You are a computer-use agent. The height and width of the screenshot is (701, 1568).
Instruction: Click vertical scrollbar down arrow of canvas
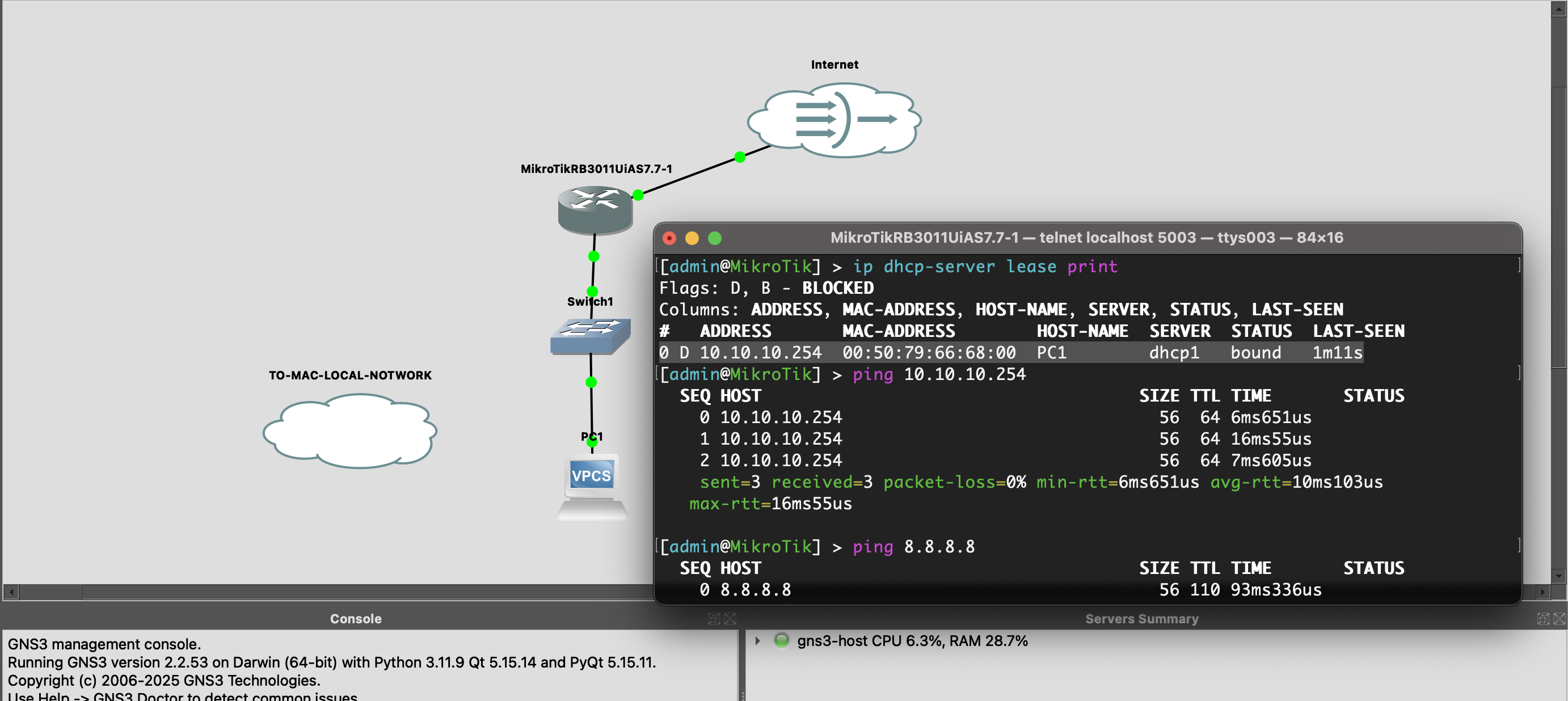(1558, 575)
